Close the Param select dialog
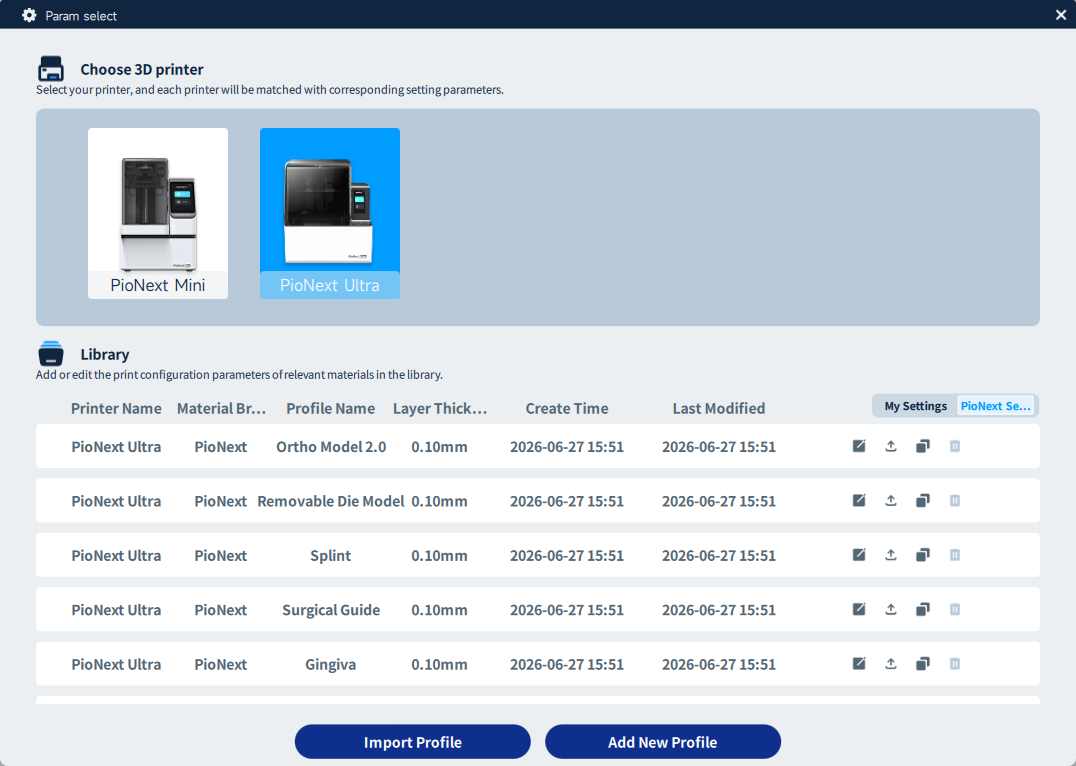Screen dimensions: 1076x766 [1061, 15]
